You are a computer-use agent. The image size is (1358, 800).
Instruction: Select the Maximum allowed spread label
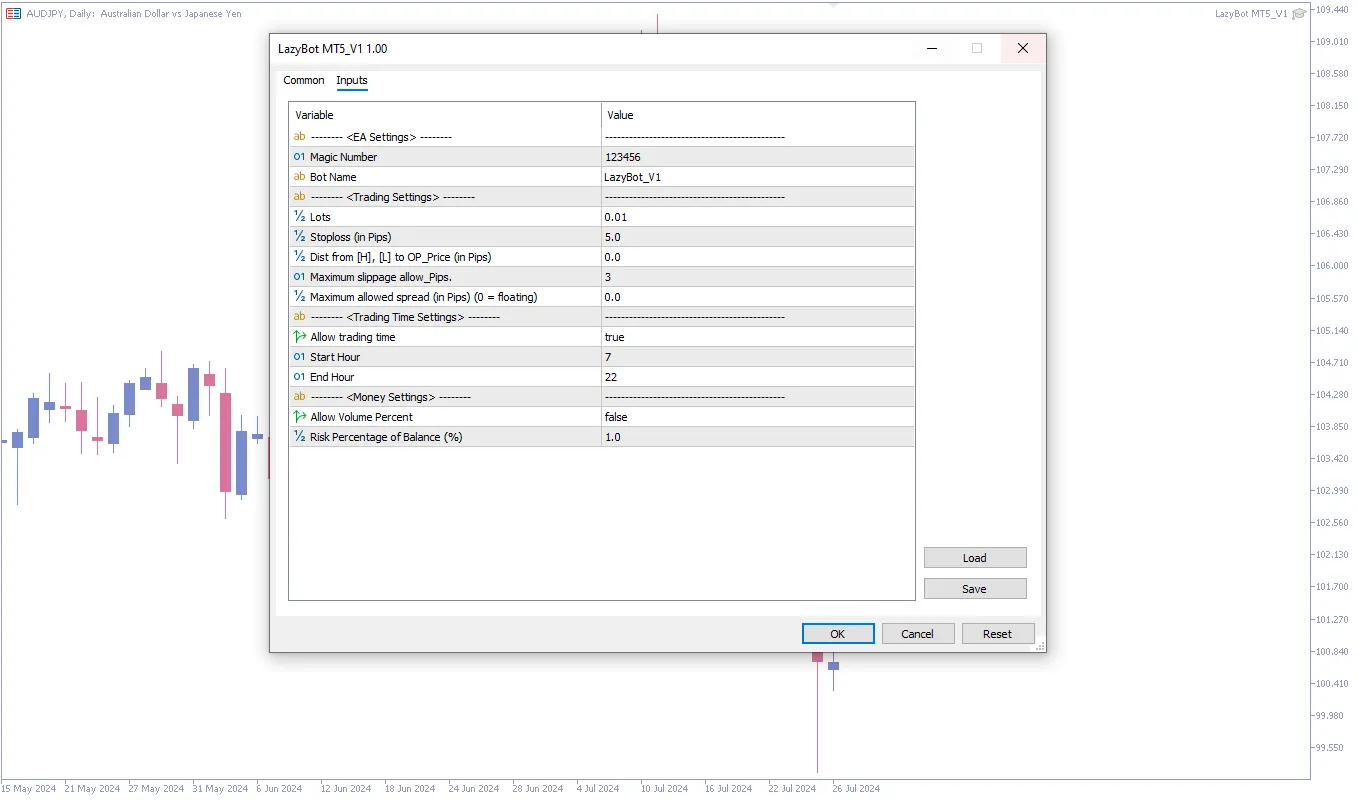(424, 297)
